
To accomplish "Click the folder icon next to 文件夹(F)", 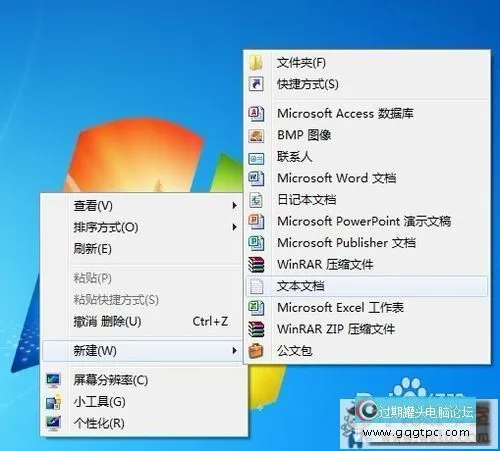I will point(256,63).
